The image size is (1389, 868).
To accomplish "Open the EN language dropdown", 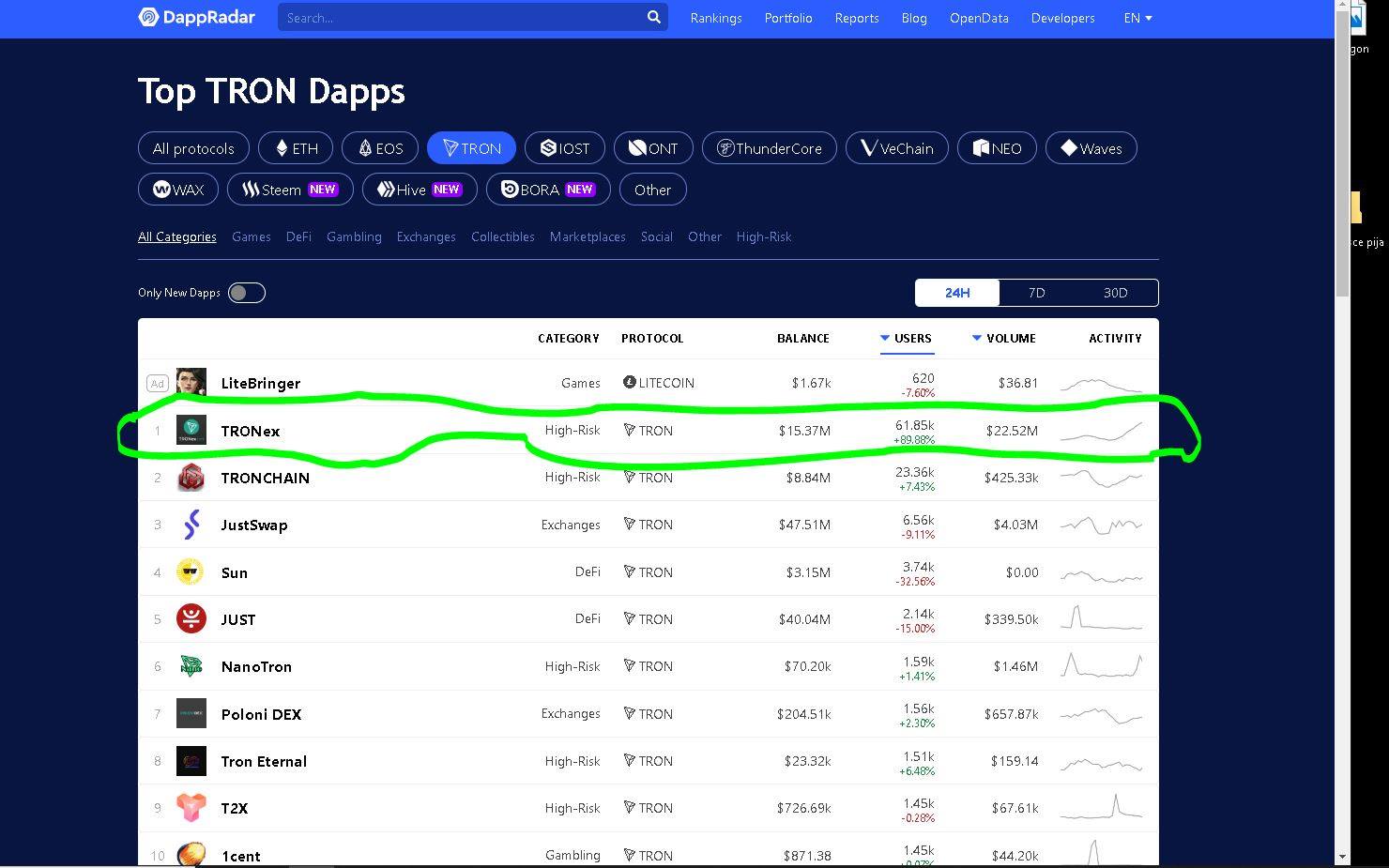I will pos(1137,18).
